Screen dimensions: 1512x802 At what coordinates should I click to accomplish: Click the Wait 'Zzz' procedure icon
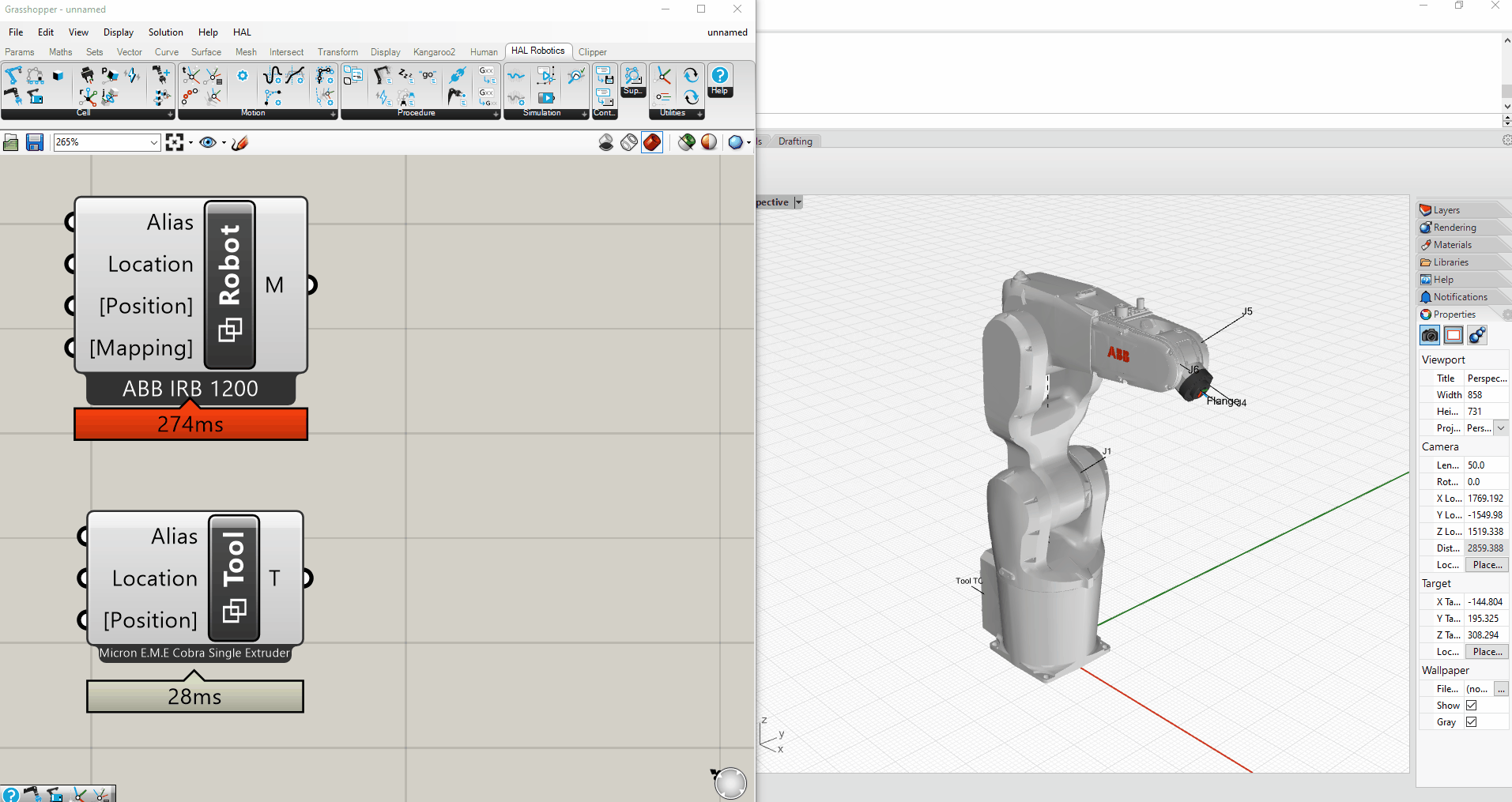pos(405,76)
